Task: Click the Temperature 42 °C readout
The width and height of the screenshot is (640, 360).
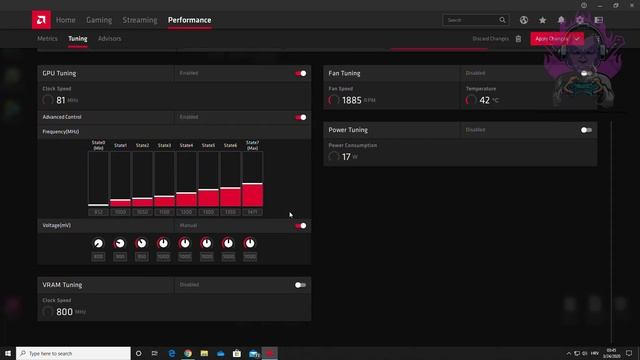Action: click(x=482, y=100)
